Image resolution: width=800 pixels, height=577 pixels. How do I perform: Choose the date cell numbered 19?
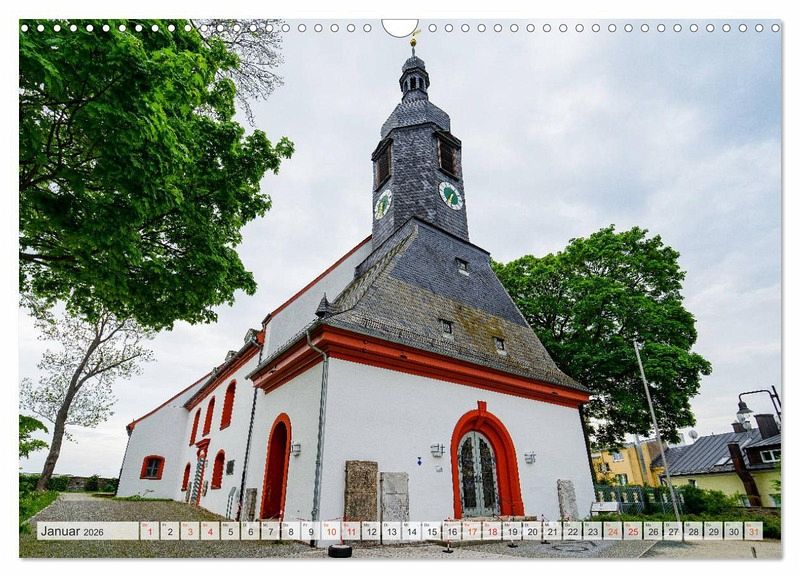coord(513,531)
